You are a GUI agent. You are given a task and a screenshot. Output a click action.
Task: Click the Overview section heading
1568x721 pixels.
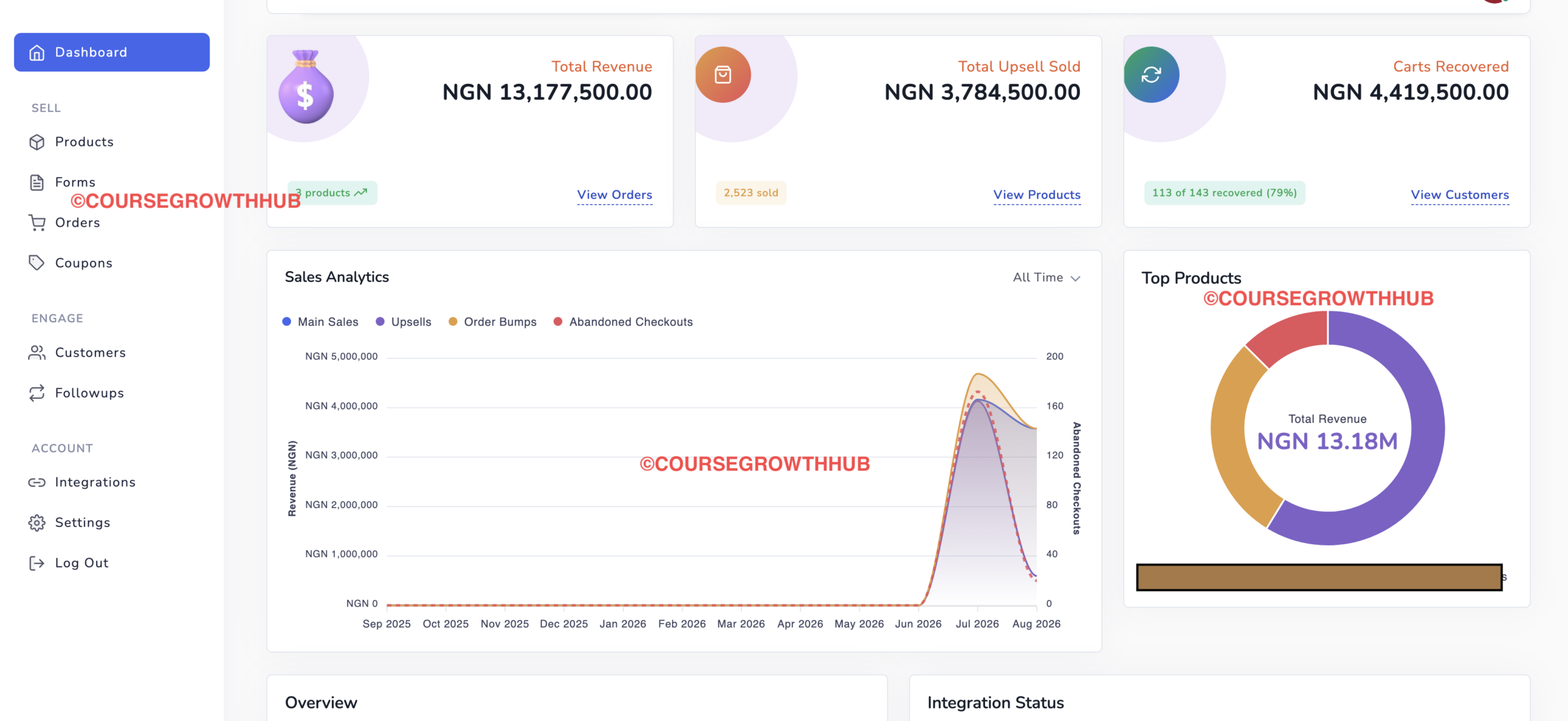[x=321, y=703]
